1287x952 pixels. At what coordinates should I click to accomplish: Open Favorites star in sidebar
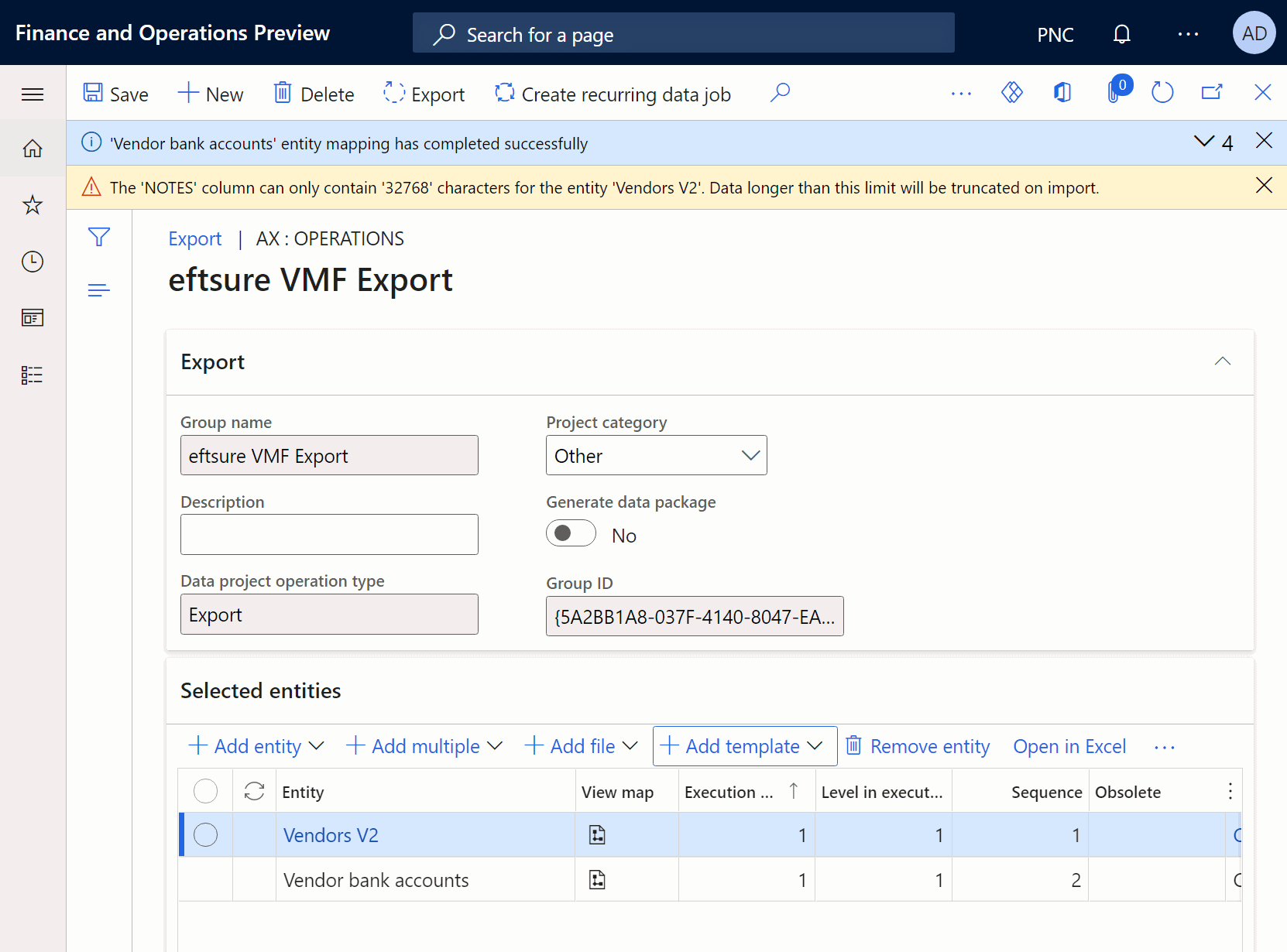coord(33,205)
